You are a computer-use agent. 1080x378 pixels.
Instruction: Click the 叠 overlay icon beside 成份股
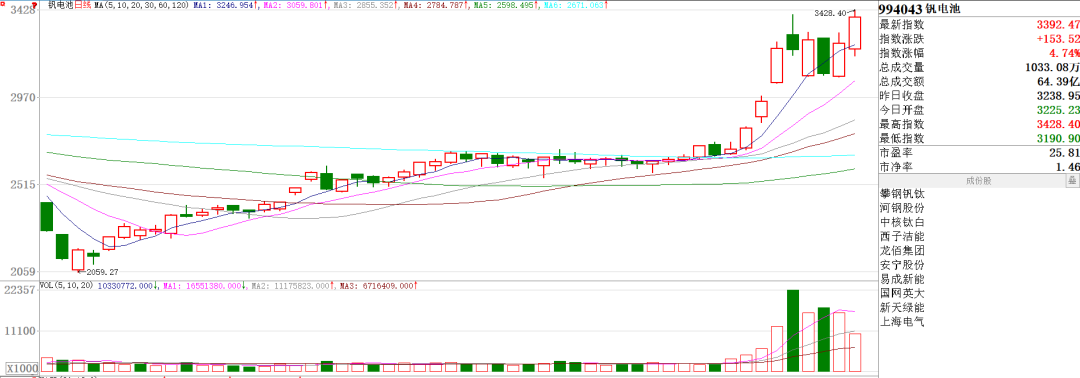(1072, 181)
